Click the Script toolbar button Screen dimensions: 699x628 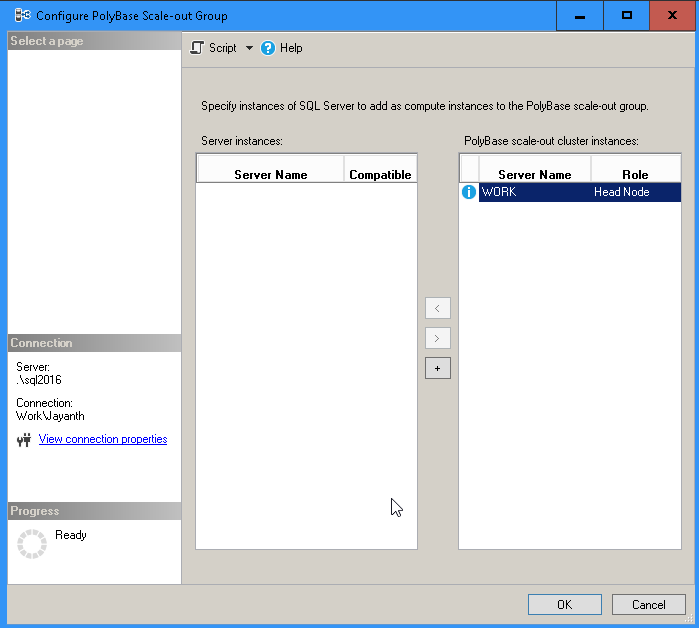214,48
